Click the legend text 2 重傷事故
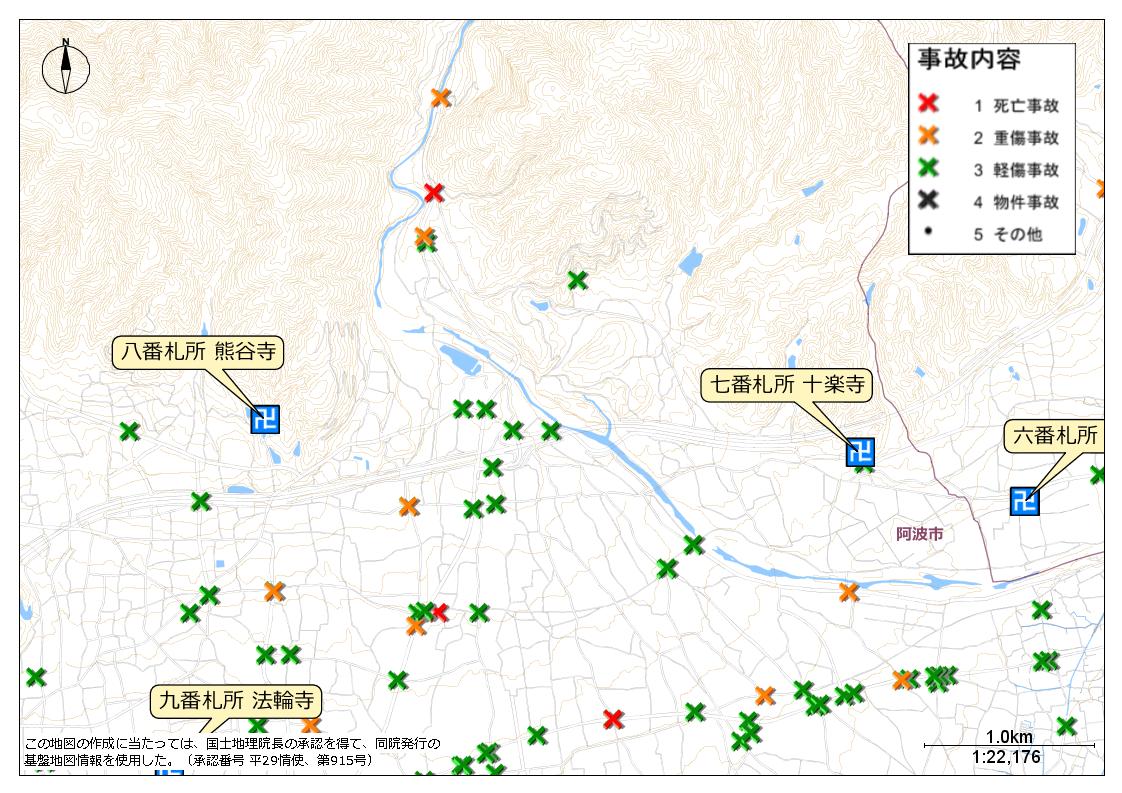1122x793 pixels. pos(1016,137)
